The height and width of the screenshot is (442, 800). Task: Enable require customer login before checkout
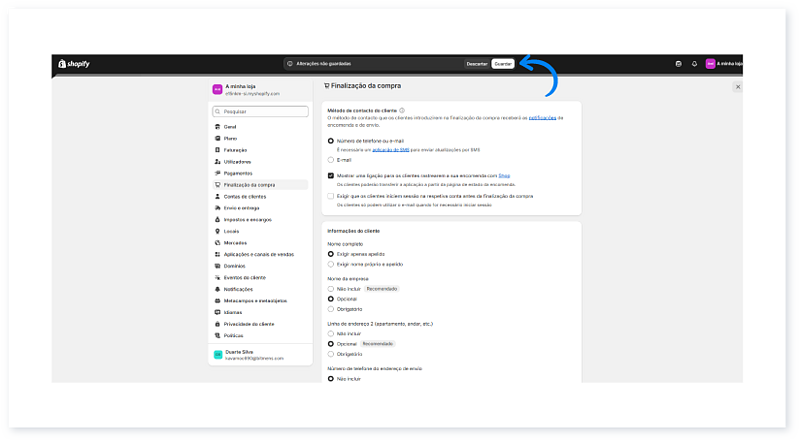(331, 196)
